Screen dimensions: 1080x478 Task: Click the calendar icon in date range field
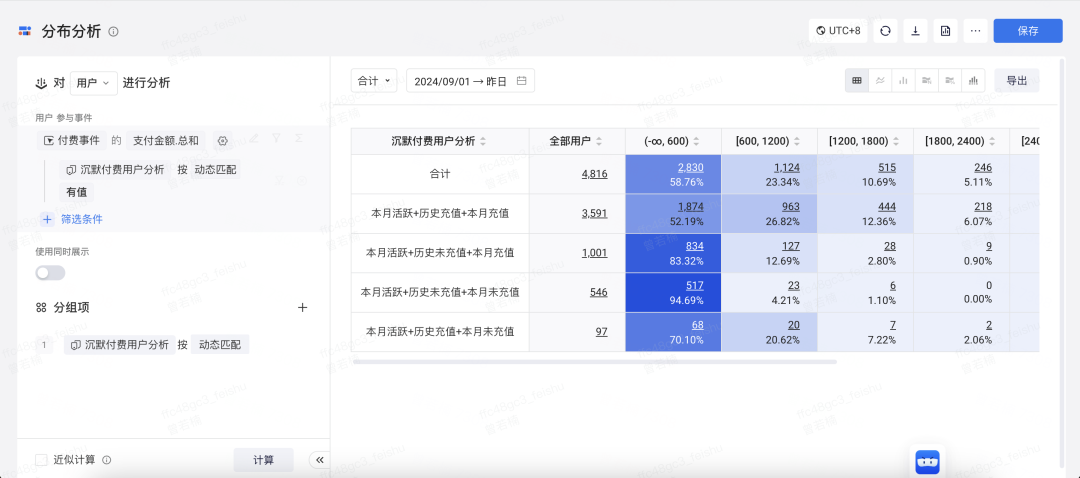(521, 81)
